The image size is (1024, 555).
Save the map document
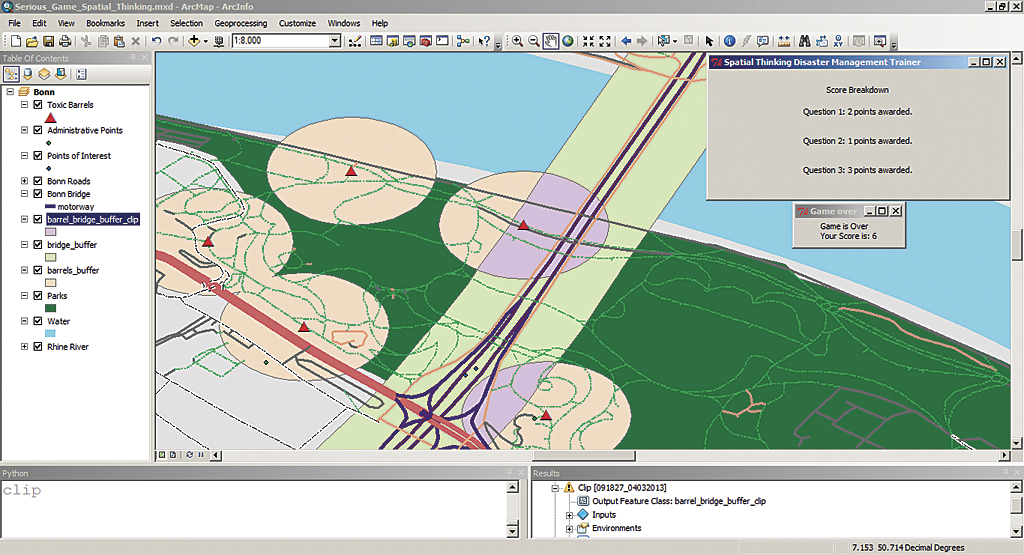tap(48, 42)
